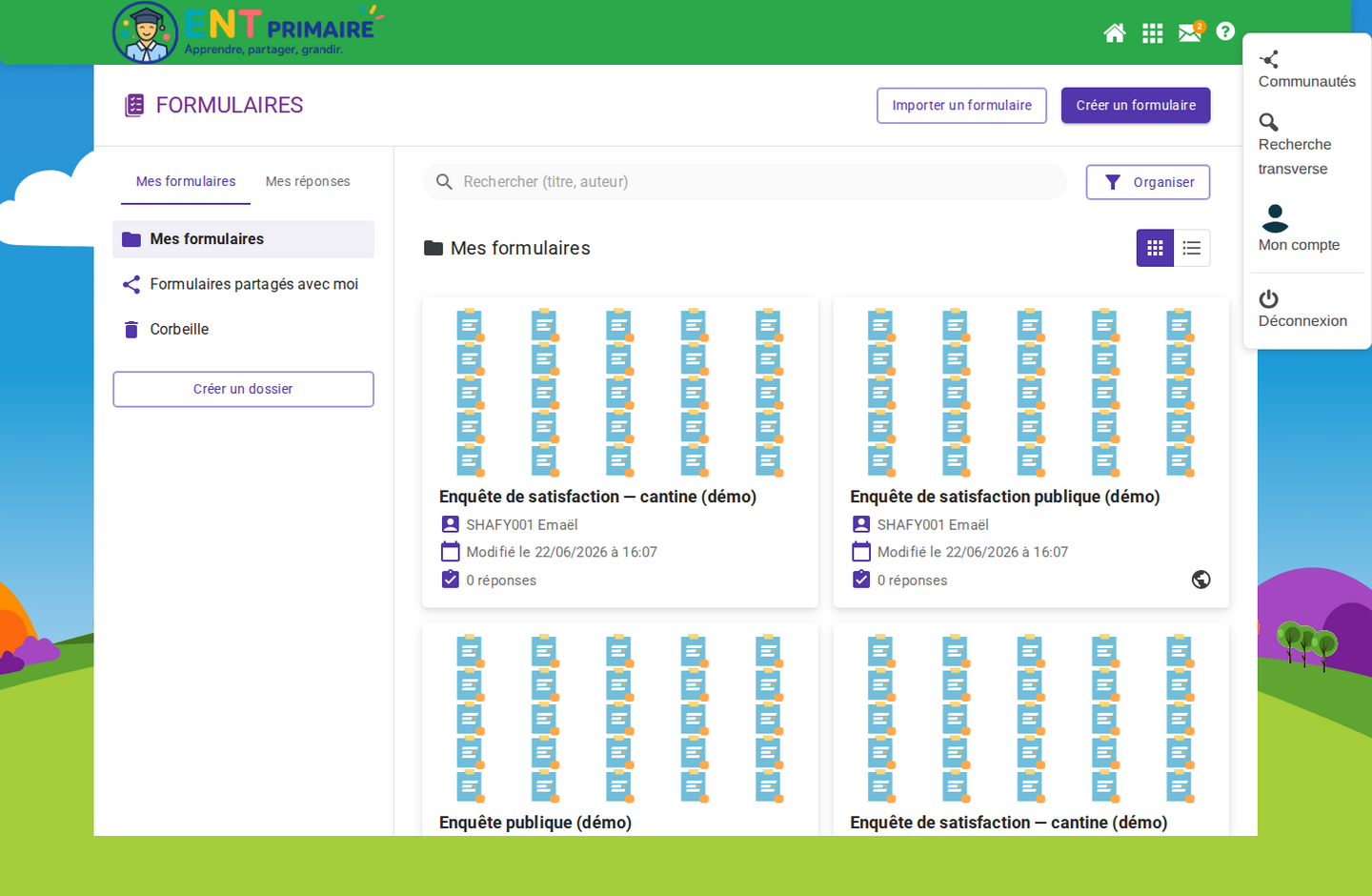Click Importer un formulaire button
This screenshot has width=1372, height=896.
(x=961, y=105)
